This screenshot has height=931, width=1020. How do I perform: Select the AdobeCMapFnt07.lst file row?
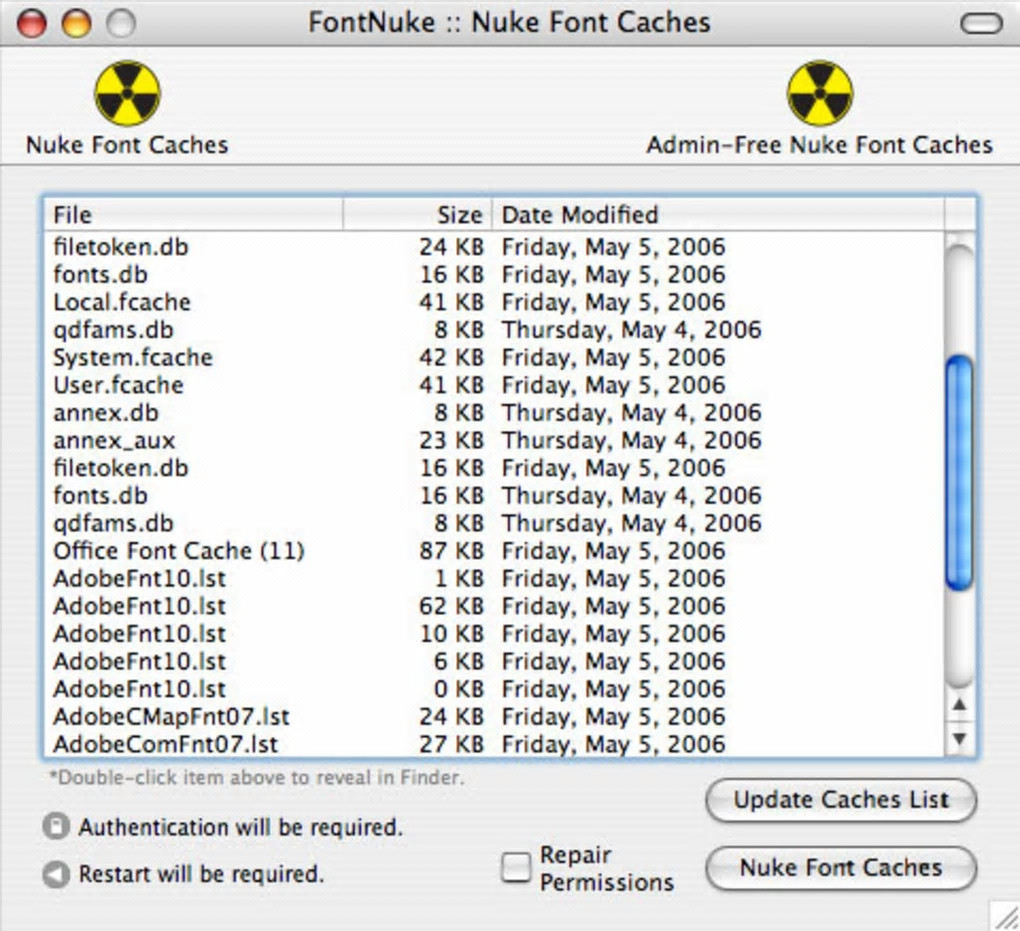171,717
